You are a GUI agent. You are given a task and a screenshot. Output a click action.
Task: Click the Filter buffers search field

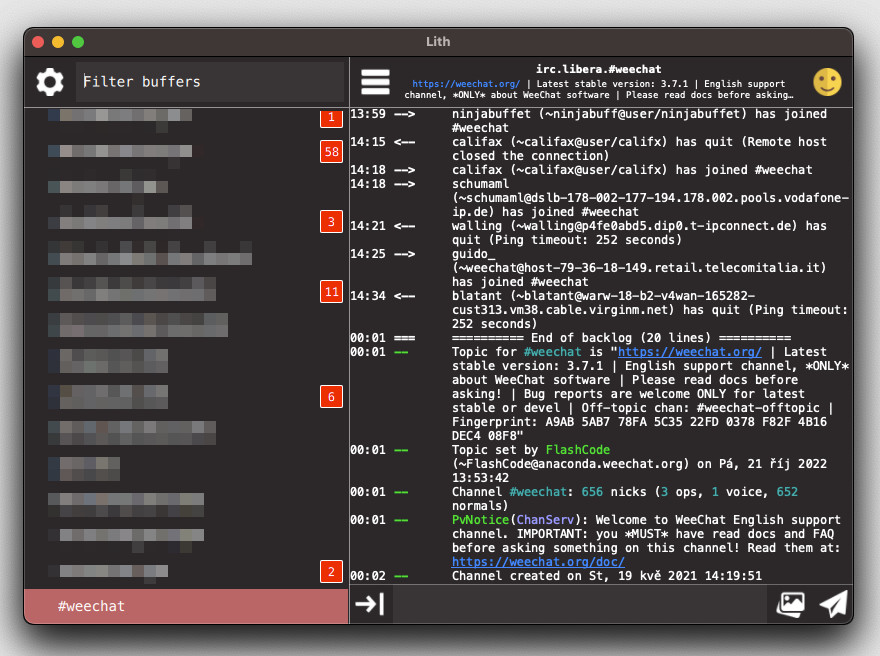210,82
